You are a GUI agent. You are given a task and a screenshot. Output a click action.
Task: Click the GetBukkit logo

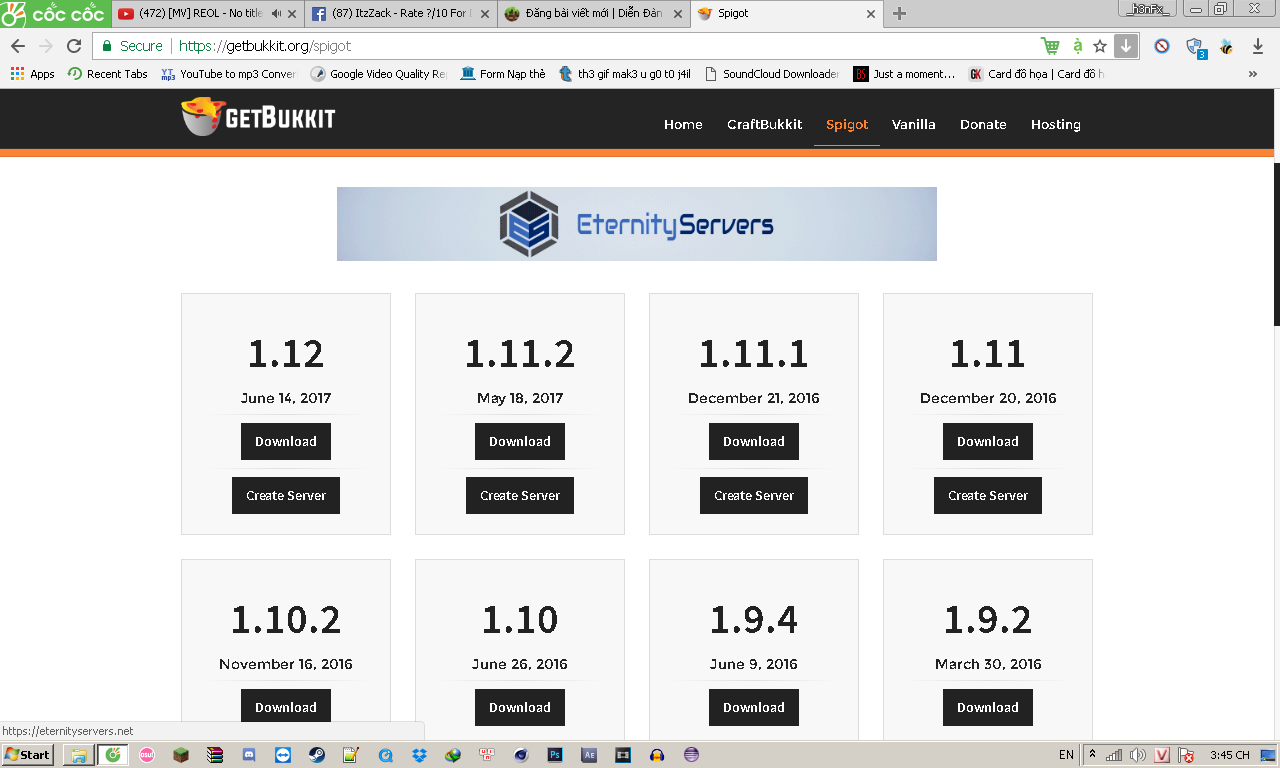(x=258, y=117)
